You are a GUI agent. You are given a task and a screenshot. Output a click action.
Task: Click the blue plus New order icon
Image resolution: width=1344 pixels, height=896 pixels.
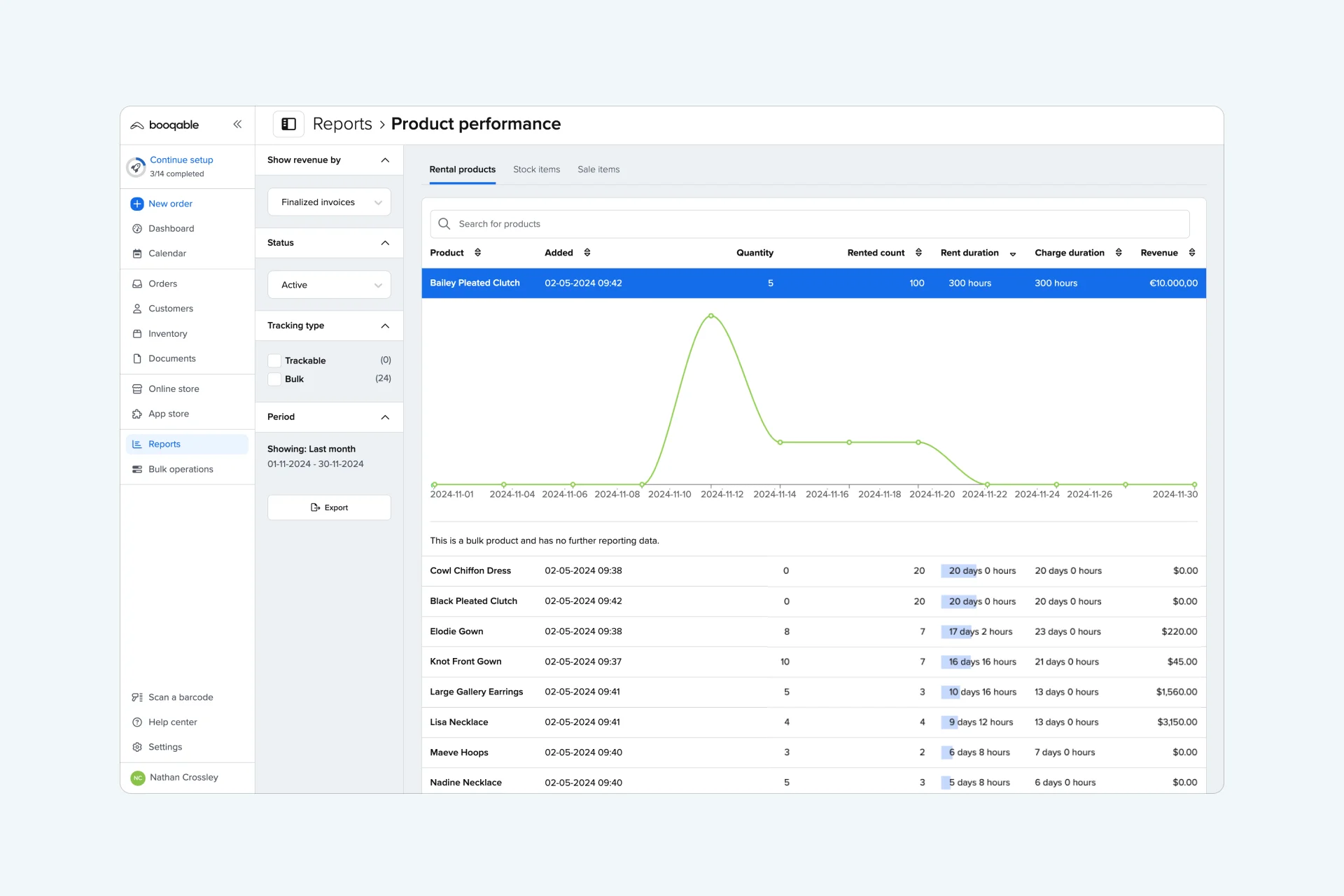click(x=137, y=204)
